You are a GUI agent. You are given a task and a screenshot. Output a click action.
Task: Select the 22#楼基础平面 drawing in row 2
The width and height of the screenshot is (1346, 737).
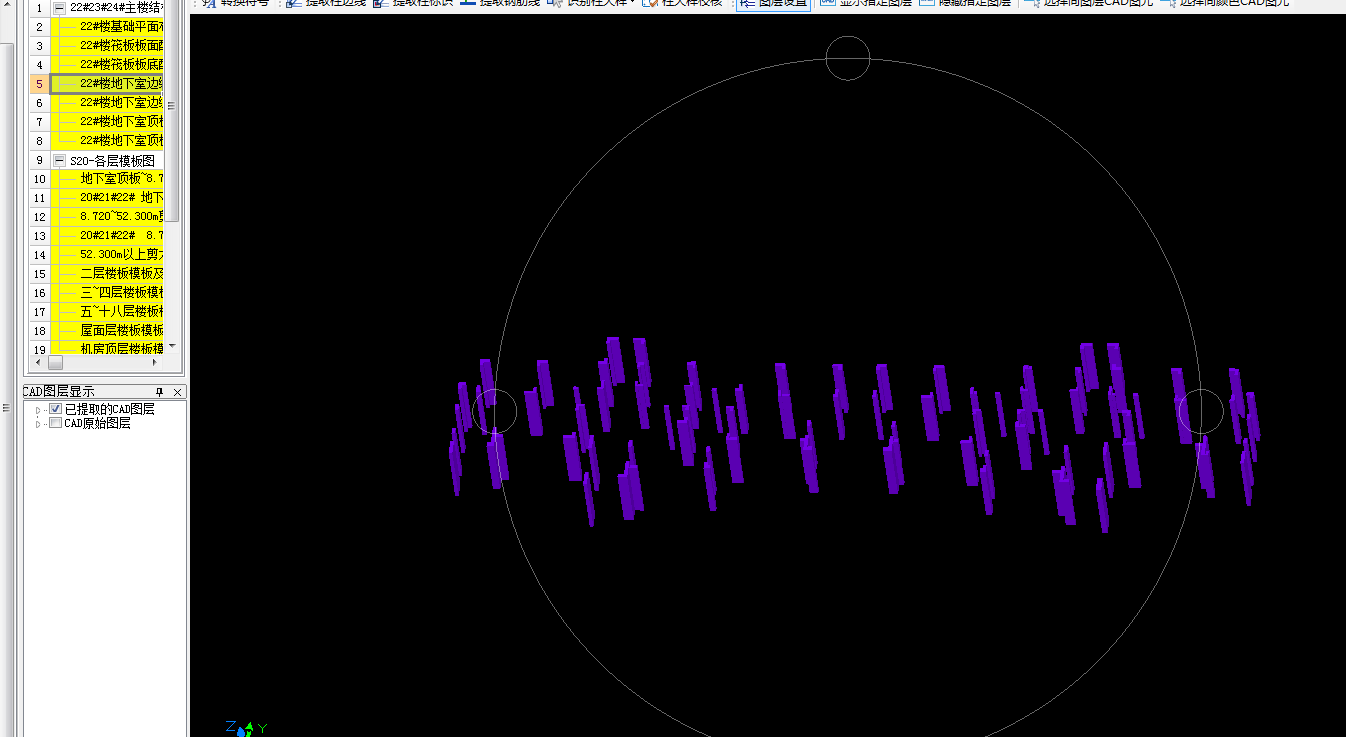coord(107,26)
